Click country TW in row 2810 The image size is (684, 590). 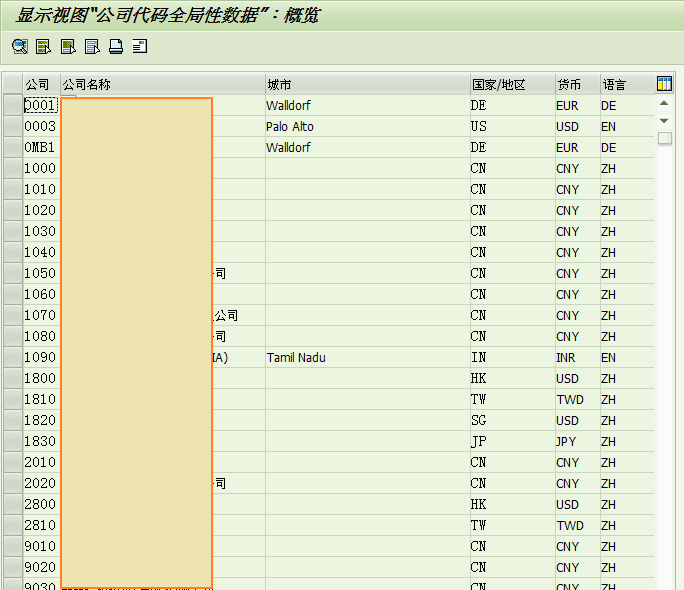point(479,525)
